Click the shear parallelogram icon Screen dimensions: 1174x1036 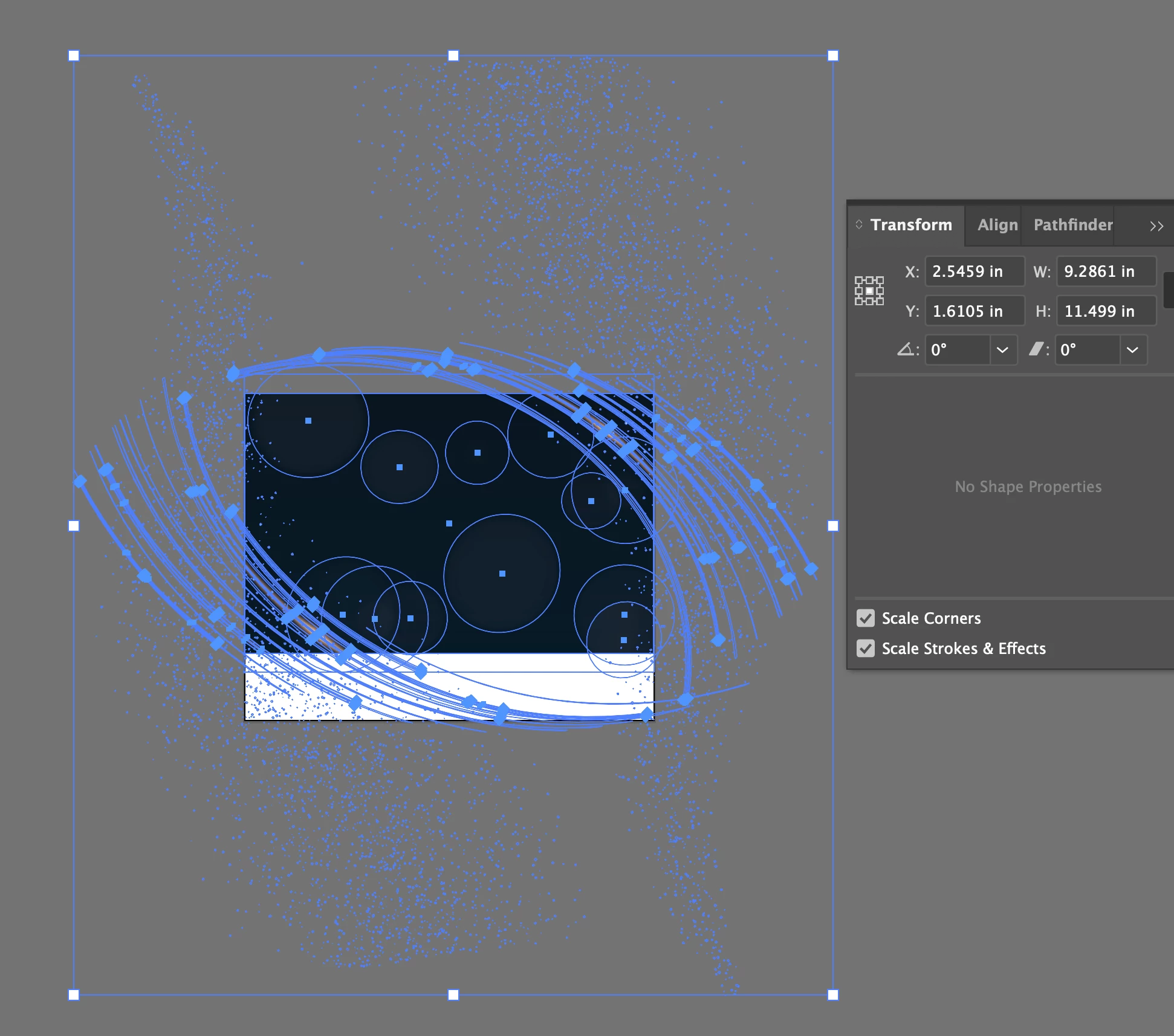[1036, 349]
